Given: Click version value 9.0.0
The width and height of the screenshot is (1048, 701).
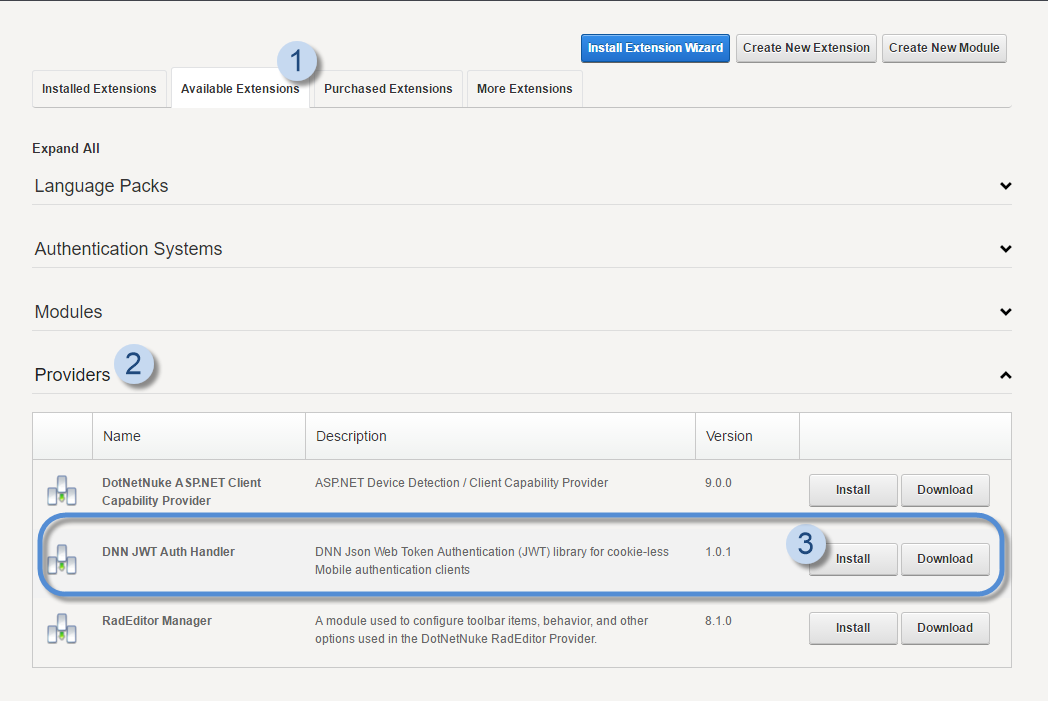Looking at the screenshot, I should coord(718,482).
